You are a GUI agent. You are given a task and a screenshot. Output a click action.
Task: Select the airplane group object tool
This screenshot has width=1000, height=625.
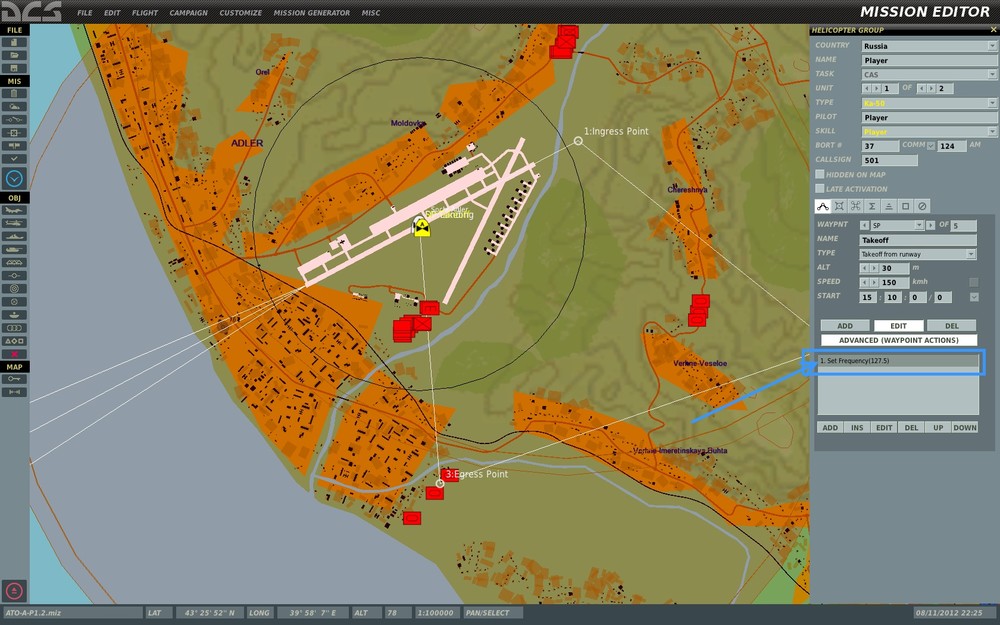[14, 210]
